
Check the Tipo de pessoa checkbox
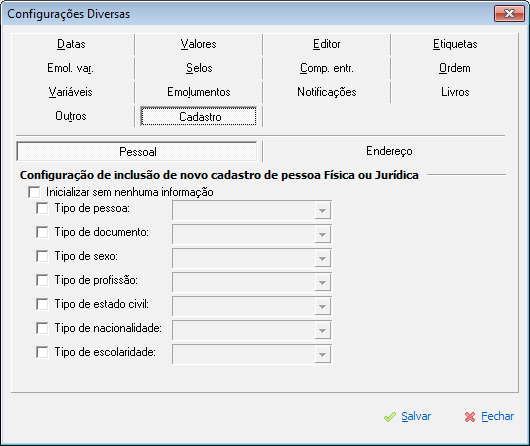[x=42, y=208]
